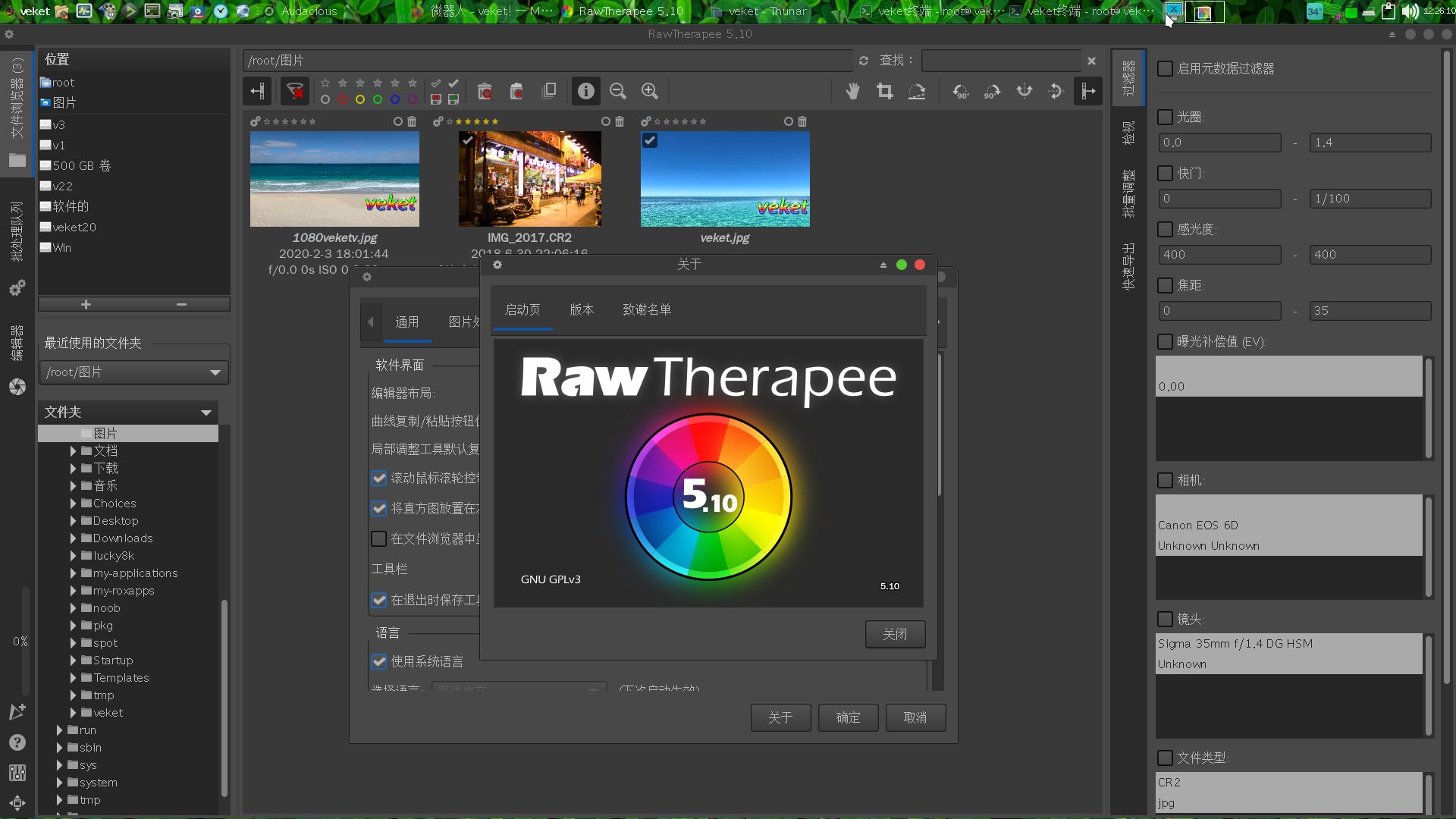Switch to 版本 tab in About dialog
The width and height of the screenshot is (1456, 819).
(582, 309)
